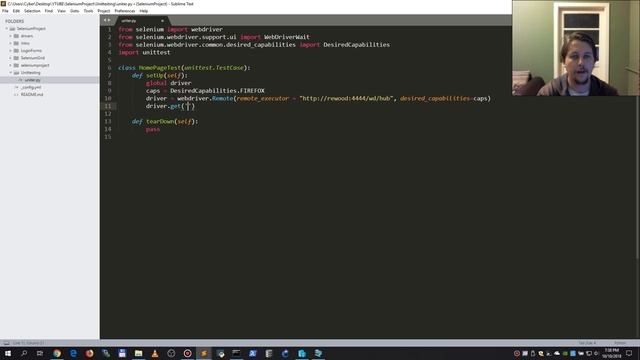Open Task View on taskbar
Image resolution: width=640 pixels, height=360 pixels.
[40, 353]
